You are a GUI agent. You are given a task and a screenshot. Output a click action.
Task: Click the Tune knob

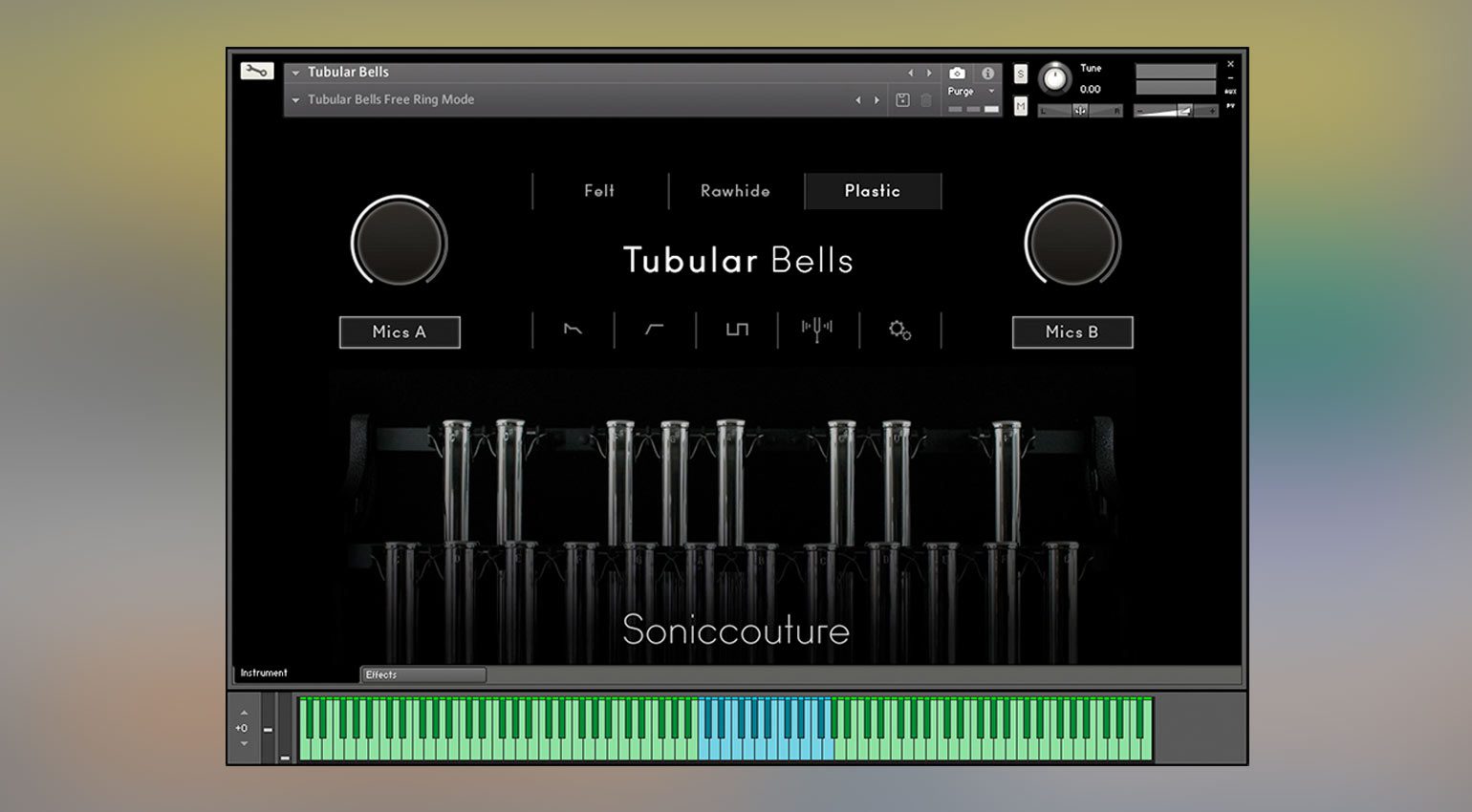[x=1055, y=78]
